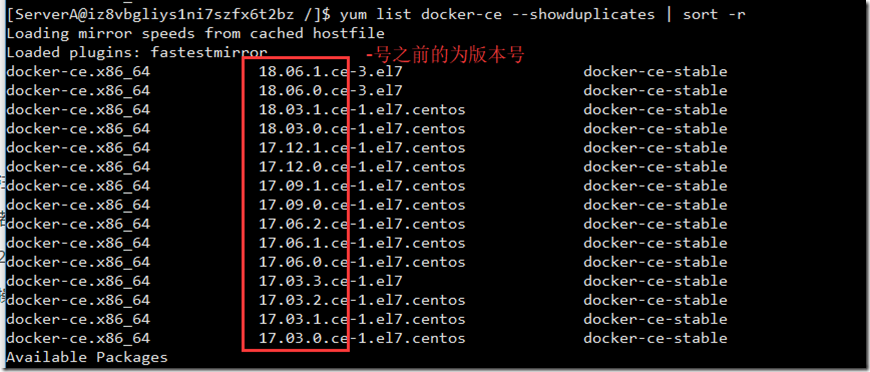Click version 18.03.0.ce-1.el7.centos entry
870x372 pixels.
(x=362, y=129)
